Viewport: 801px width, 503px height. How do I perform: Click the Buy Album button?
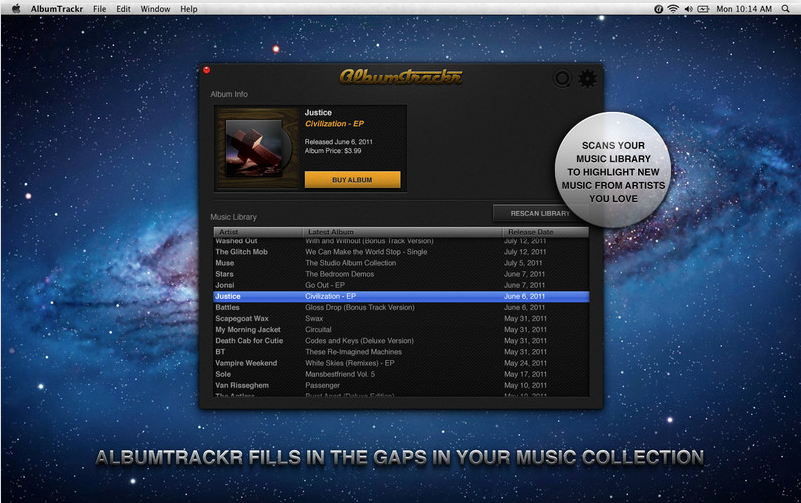point(352,180)
